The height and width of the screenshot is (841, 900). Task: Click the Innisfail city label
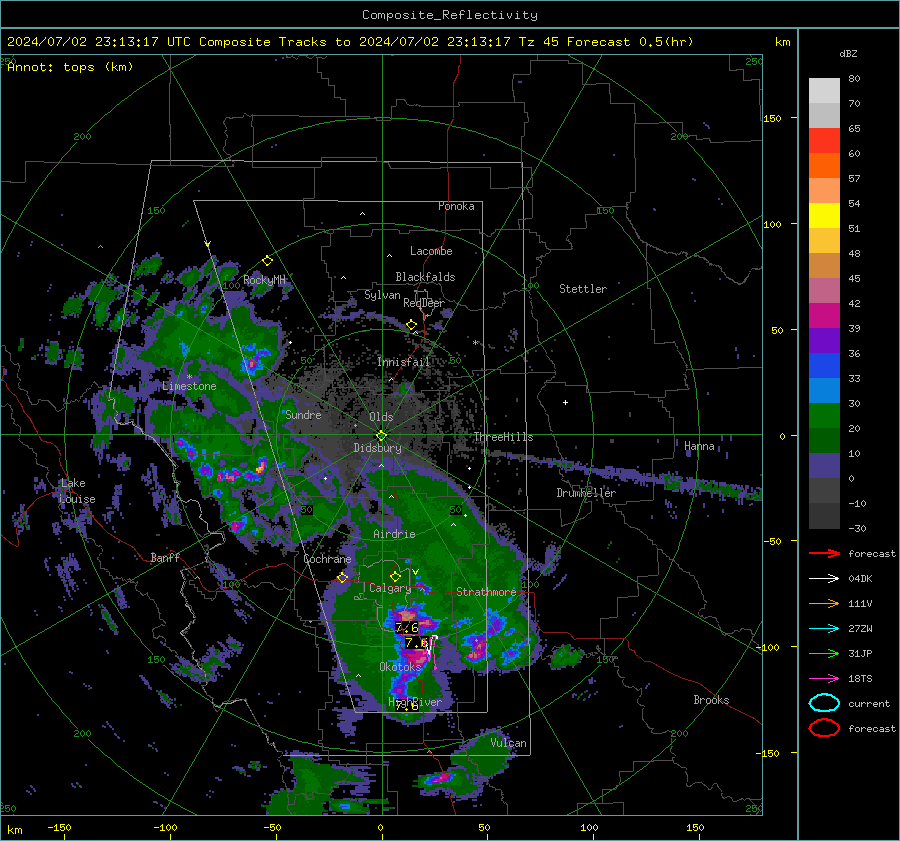point(404,362)
